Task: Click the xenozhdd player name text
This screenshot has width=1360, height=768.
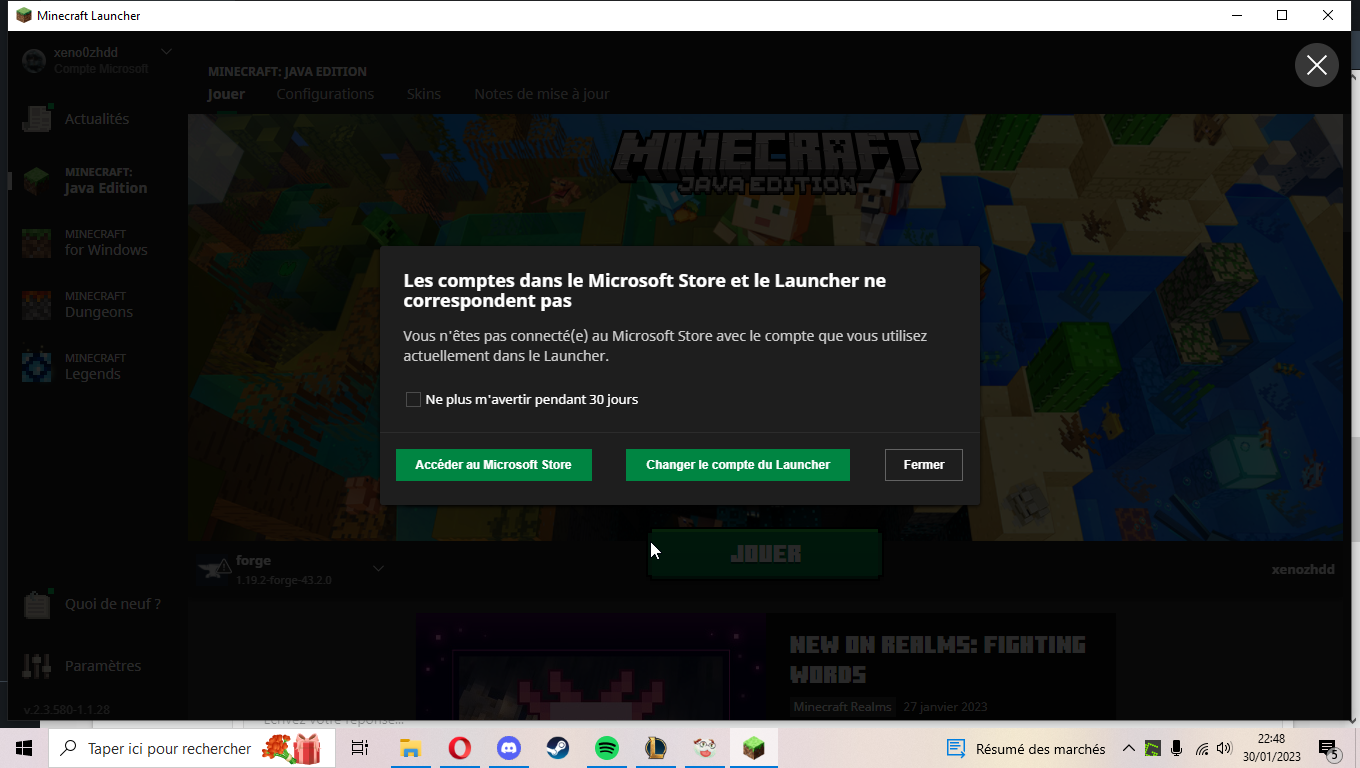Action: pos(1303,569)
